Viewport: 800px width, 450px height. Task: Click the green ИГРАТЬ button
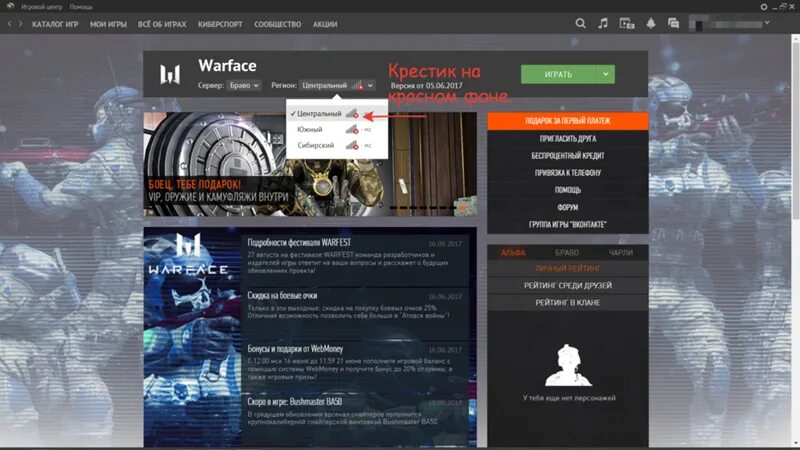[558, 74]
